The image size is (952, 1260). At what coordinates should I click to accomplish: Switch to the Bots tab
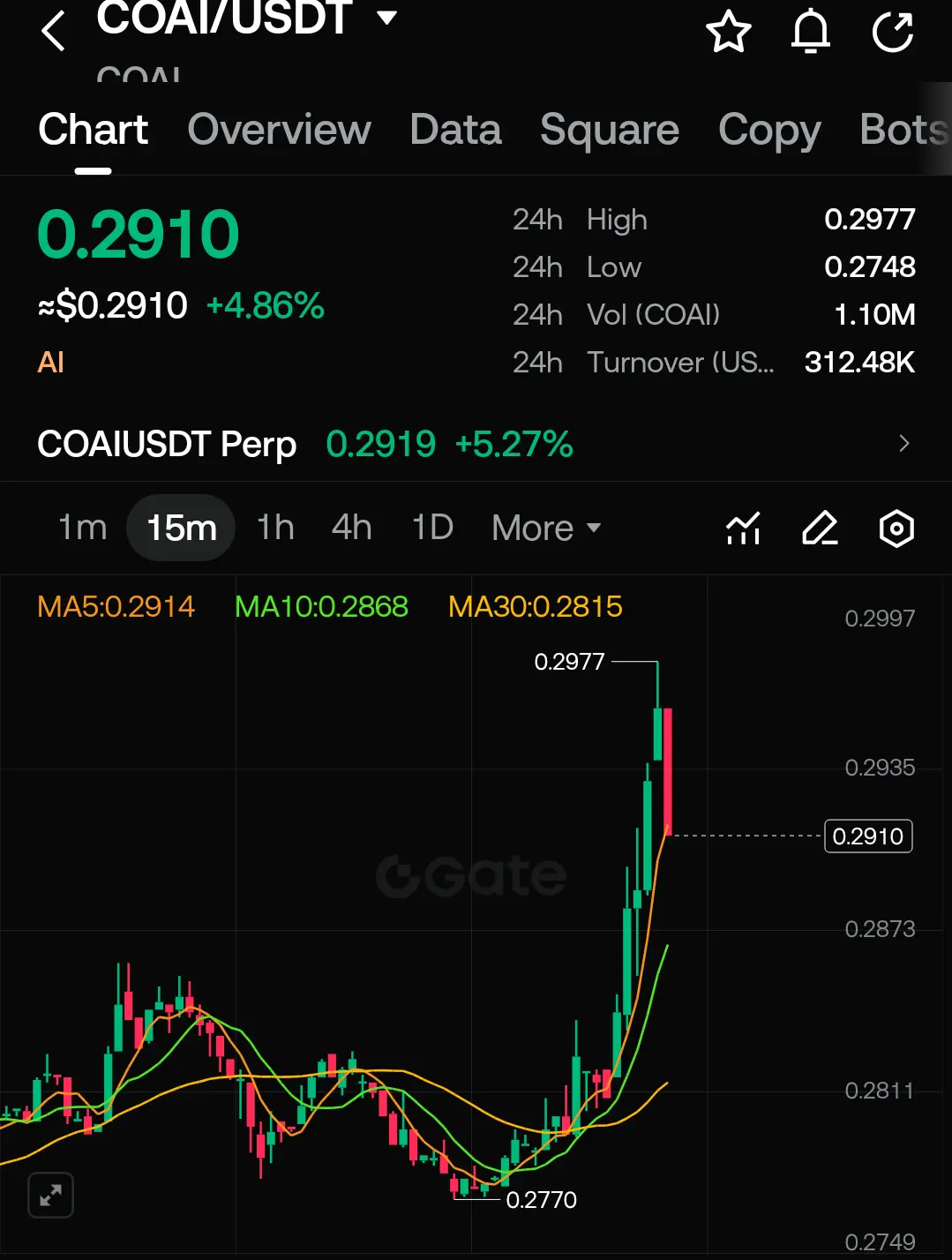click(904, 130)
